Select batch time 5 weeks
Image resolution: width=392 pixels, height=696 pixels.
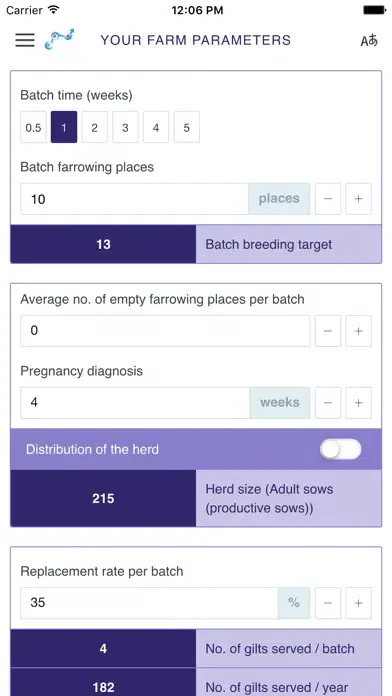pyautogui.click(x=186, y=127)
